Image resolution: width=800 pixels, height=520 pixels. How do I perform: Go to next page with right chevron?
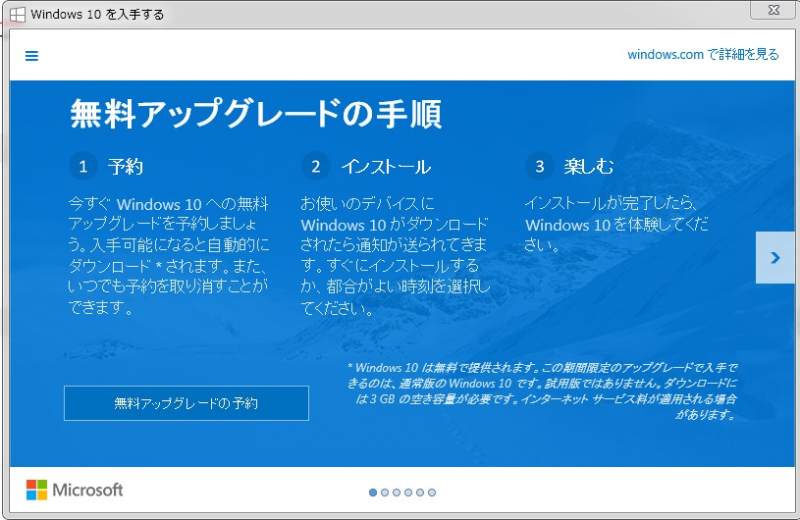775,258
